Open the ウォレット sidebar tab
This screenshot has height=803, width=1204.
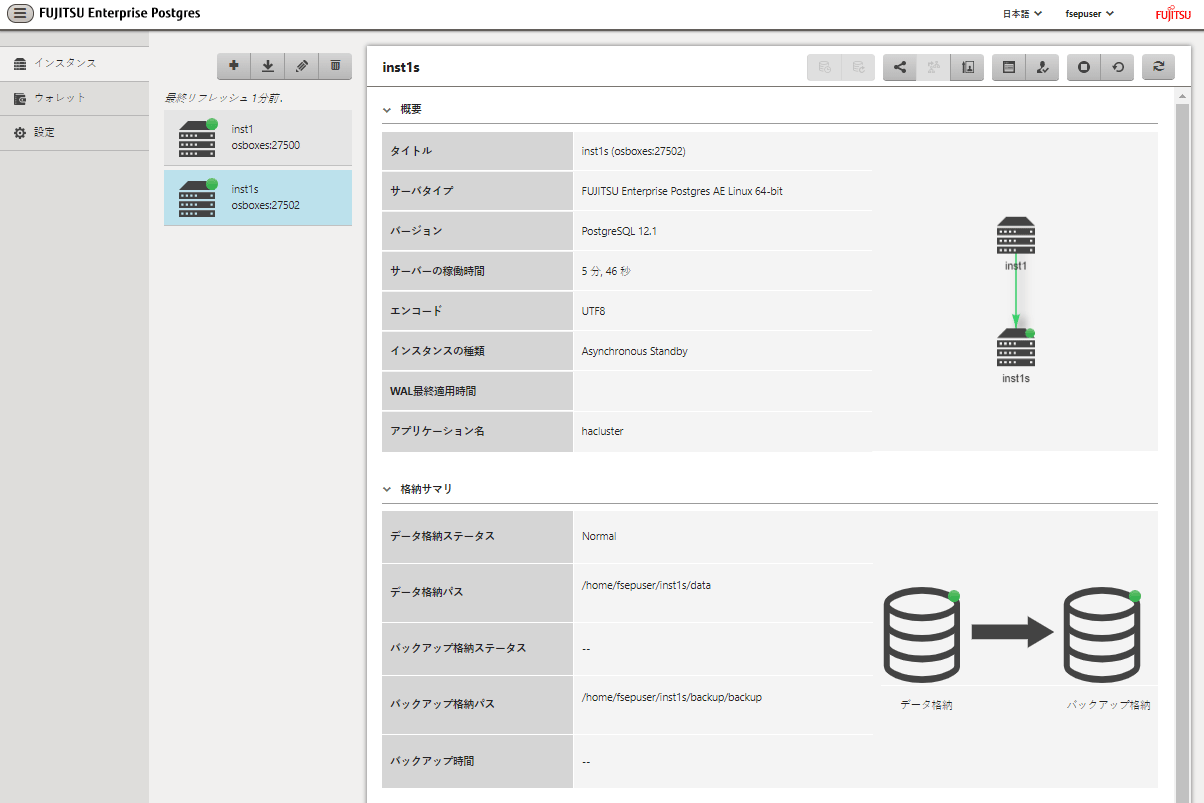(x=75, y=98)
